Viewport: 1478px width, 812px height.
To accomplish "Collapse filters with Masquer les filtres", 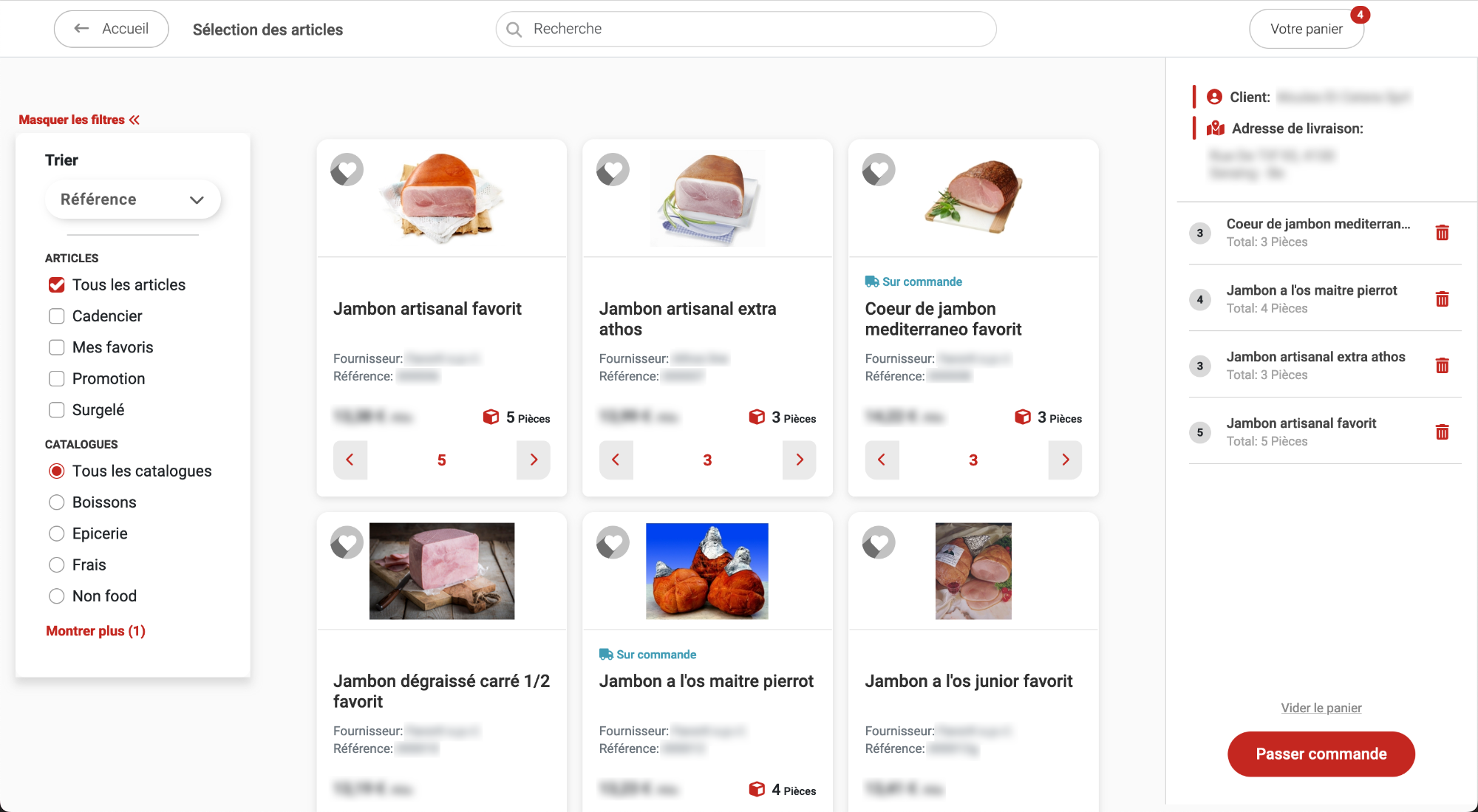I will pos(79,120).
